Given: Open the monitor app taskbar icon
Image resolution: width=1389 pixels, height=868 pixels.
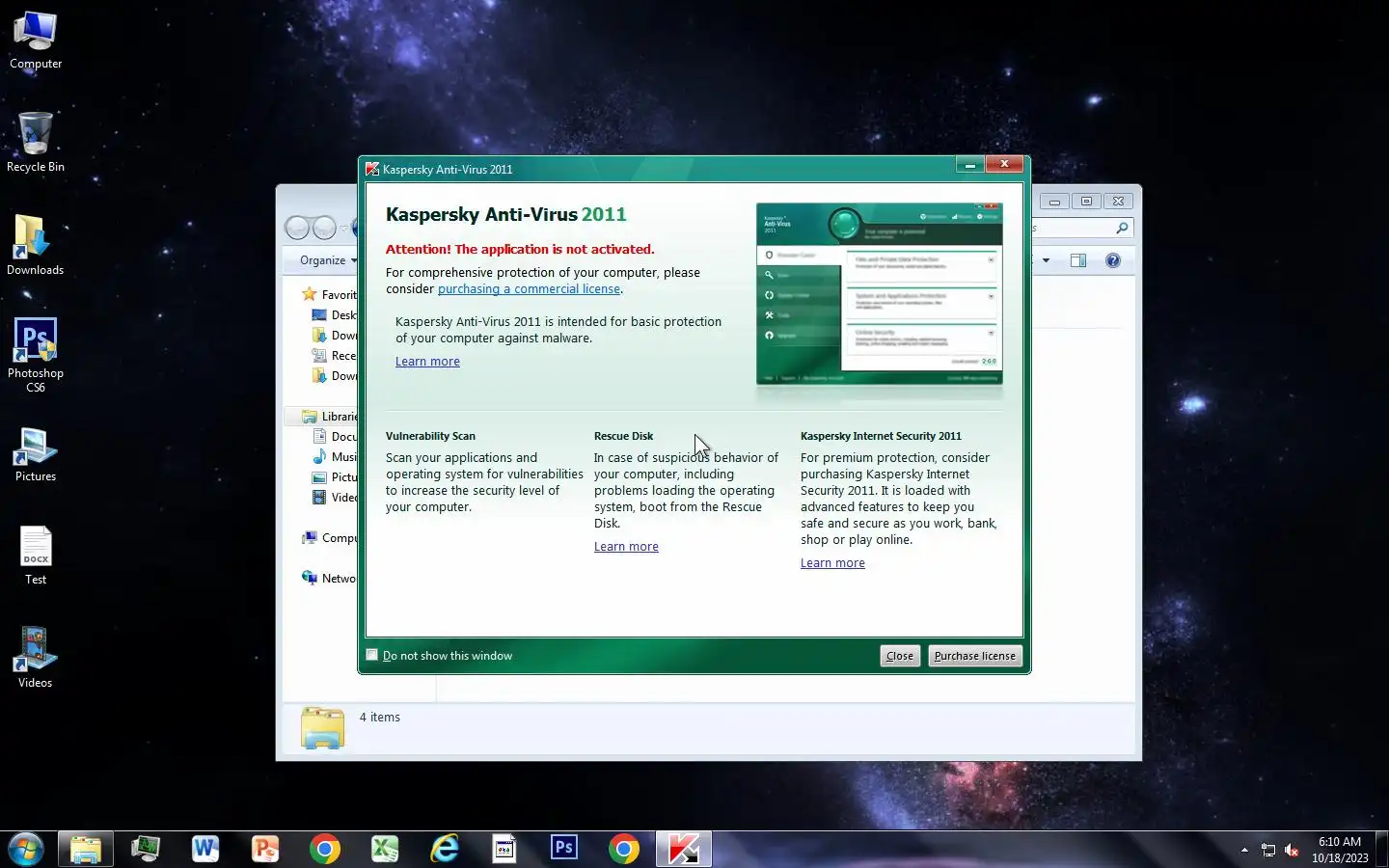Looking at the screenshot, I should [146, 849].
